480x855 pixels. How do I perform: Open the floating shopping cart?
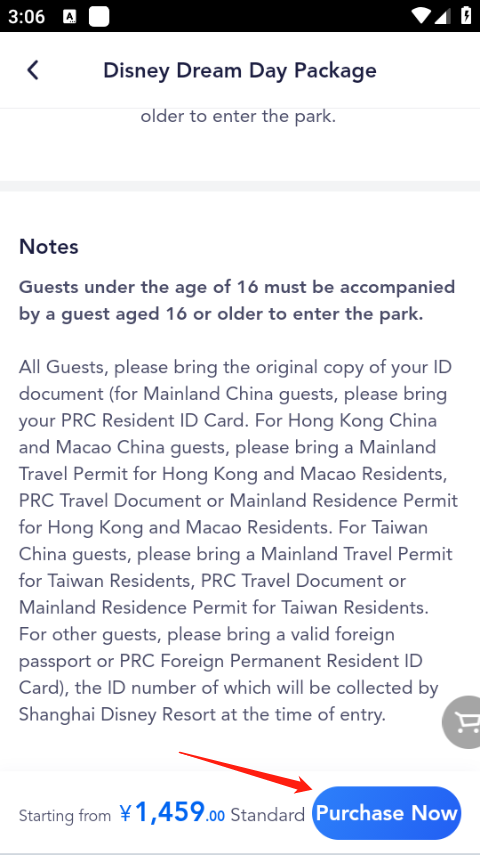point(461,722)
